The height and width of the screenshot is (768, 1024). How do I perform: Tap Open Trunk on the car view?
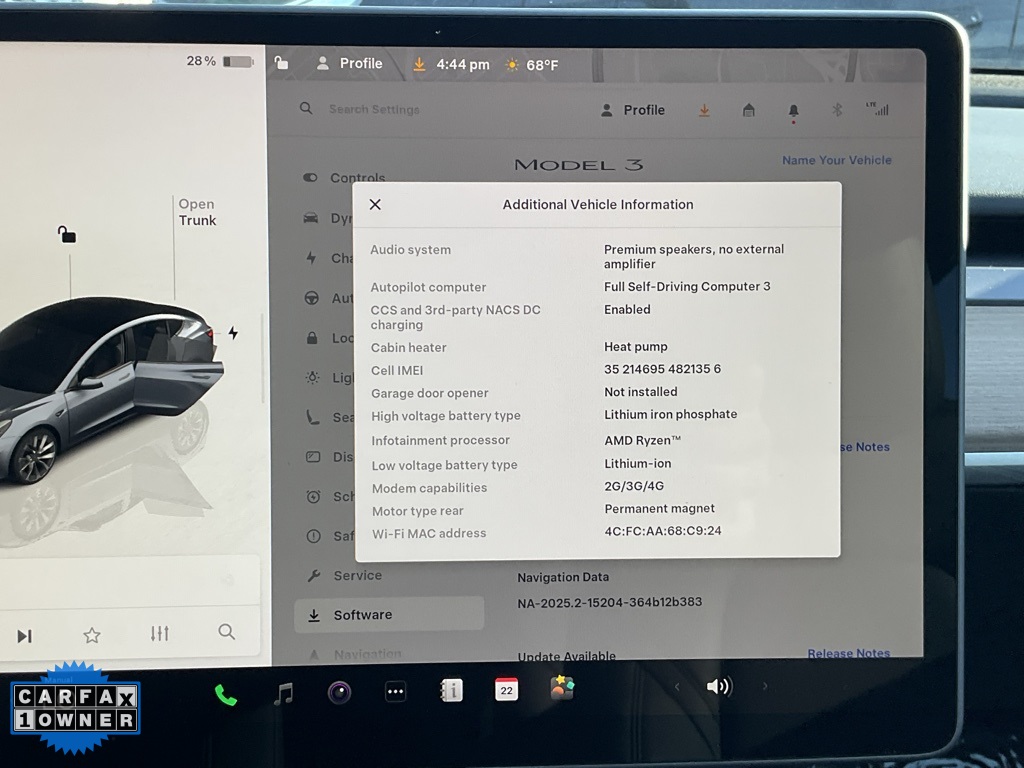(x=197, y=212)
